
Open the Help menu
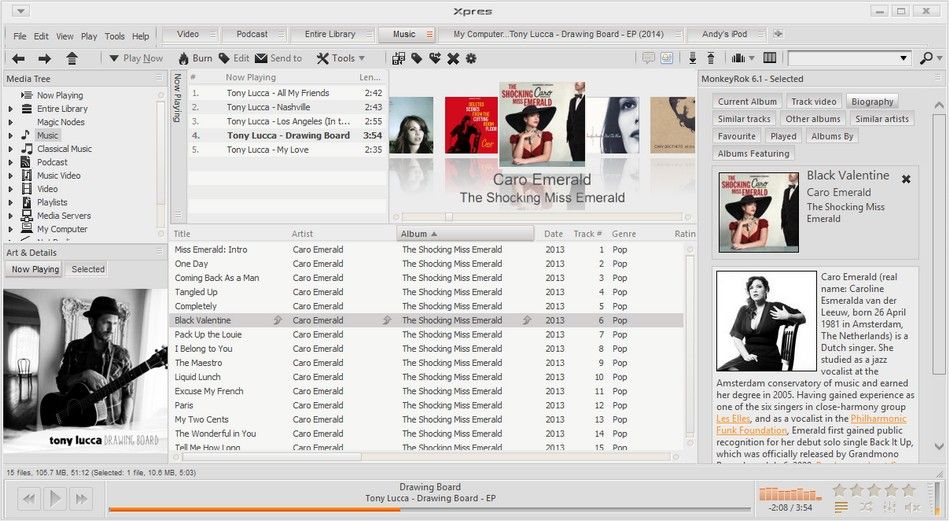click(x=140, y=36)
